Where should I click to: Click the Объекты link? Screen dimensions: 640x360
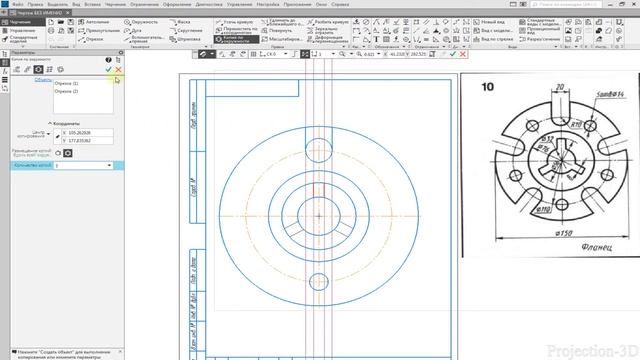pos(43,80)
